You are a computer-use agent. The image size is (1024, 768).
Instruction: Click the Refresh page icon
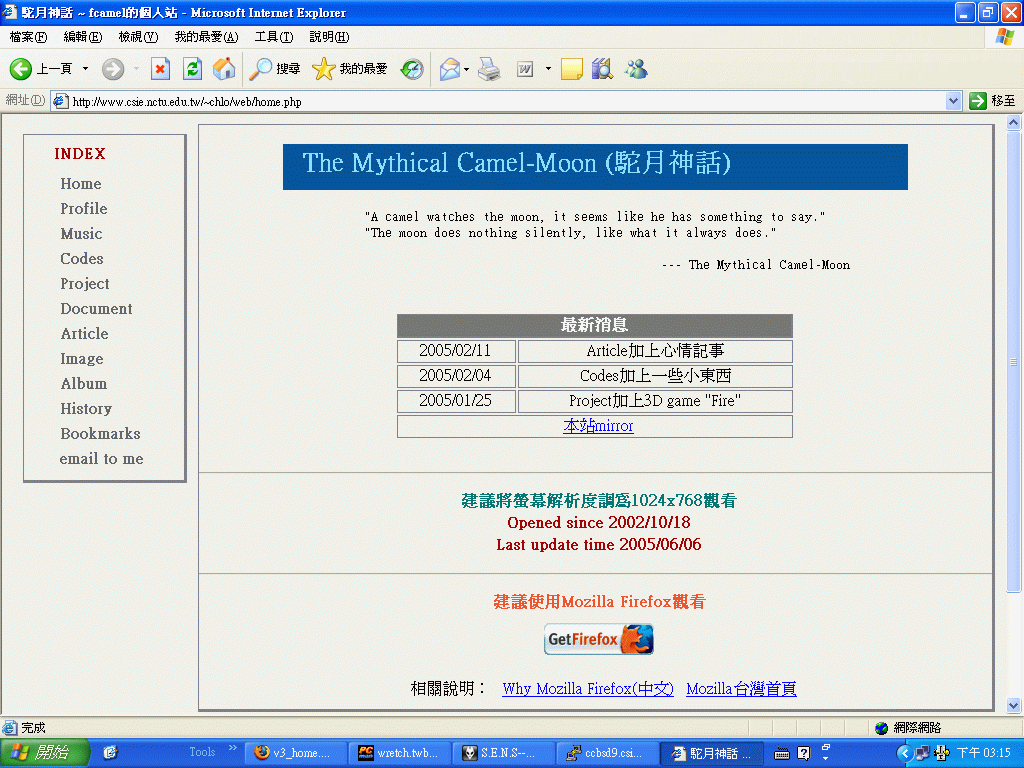click(192, 69)
